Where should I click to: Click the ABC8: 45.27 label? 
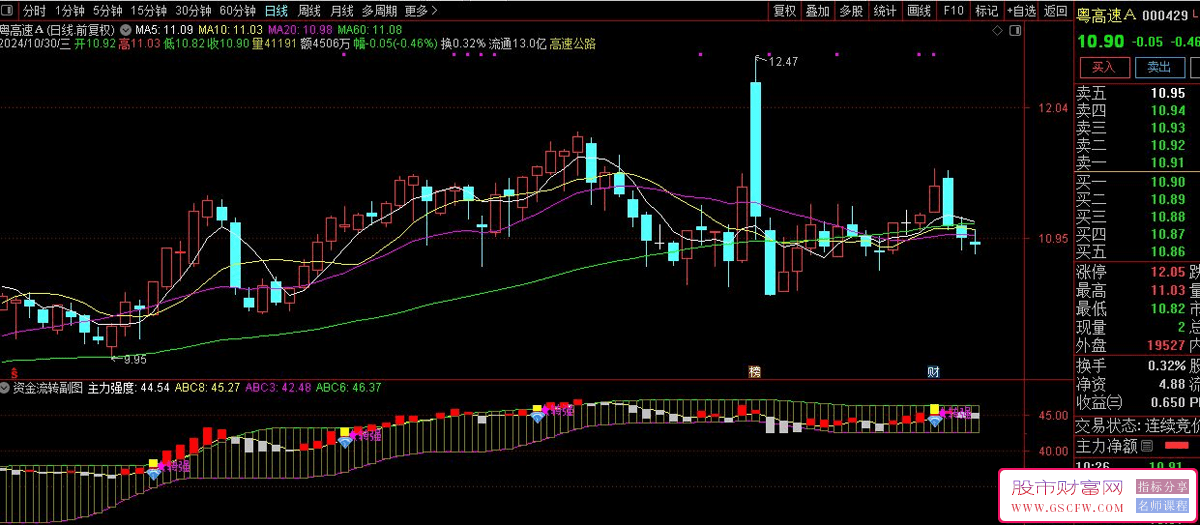(207, 387)
